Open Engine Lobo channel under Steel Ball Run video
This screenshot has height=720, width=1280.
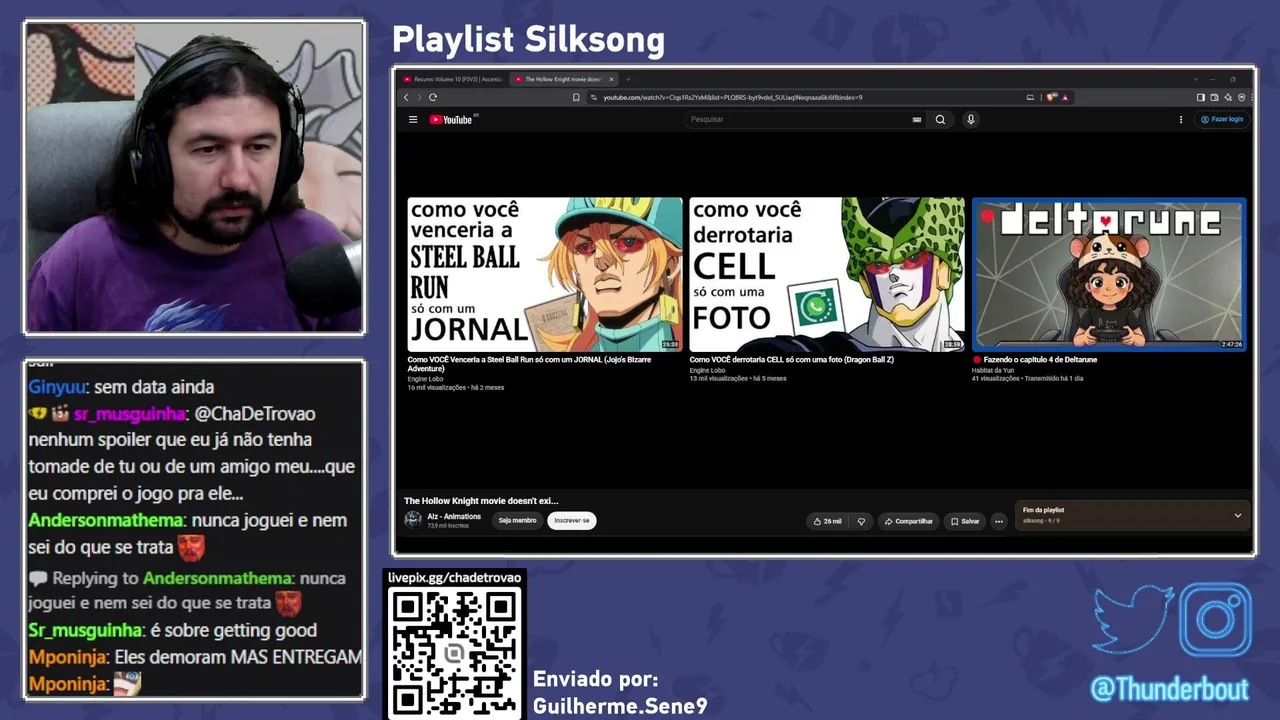425,379
